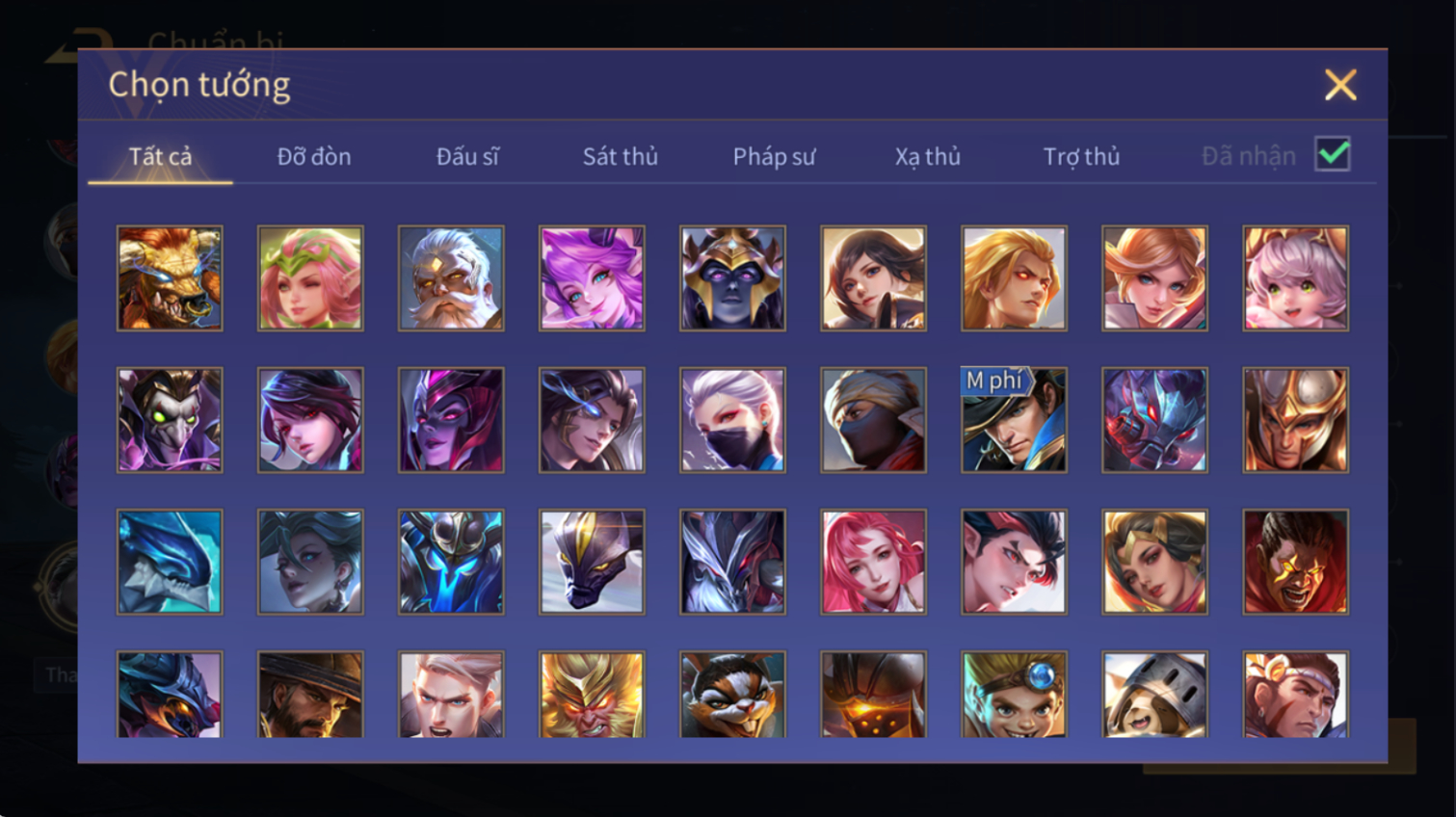Toggle the 'Đã nhận' checkbox

pyautogui.click(x=1333, y=154)
